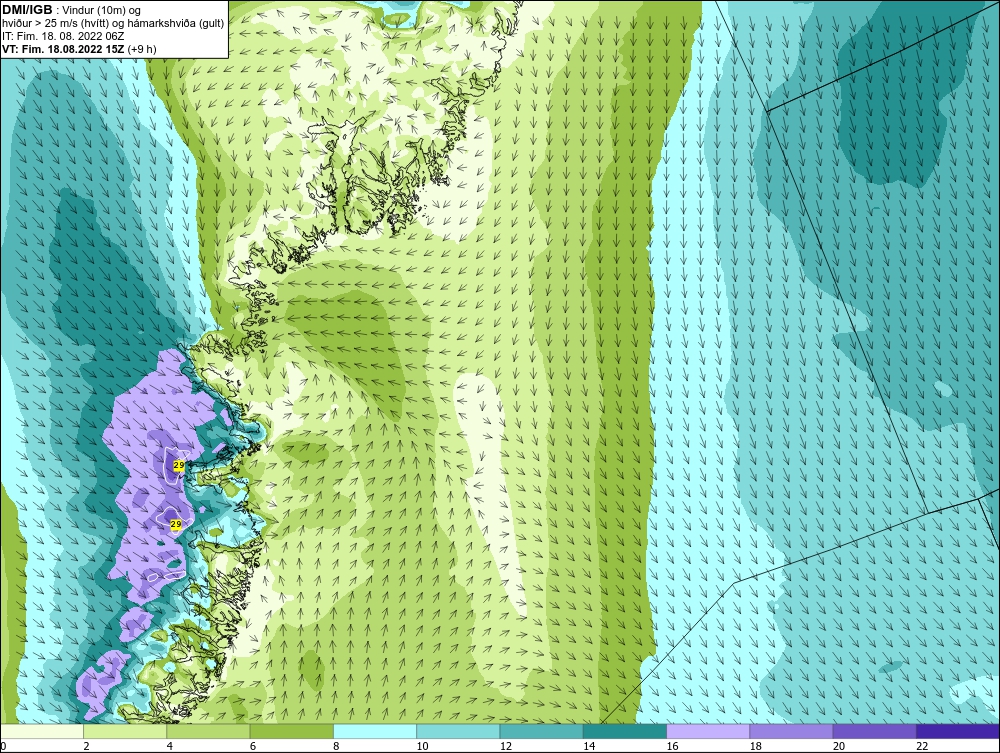Click the 12–14 m/s teal legend swatch

[x=541, y=731]
